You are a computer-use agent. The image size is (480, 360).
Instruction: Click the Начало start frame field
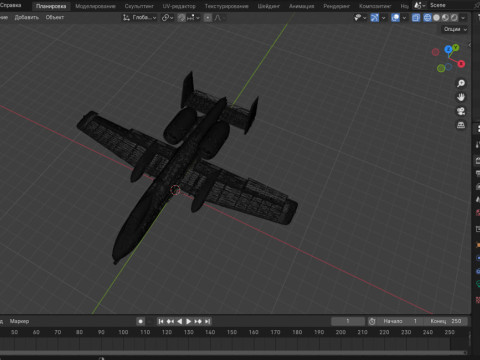point(400,321)
